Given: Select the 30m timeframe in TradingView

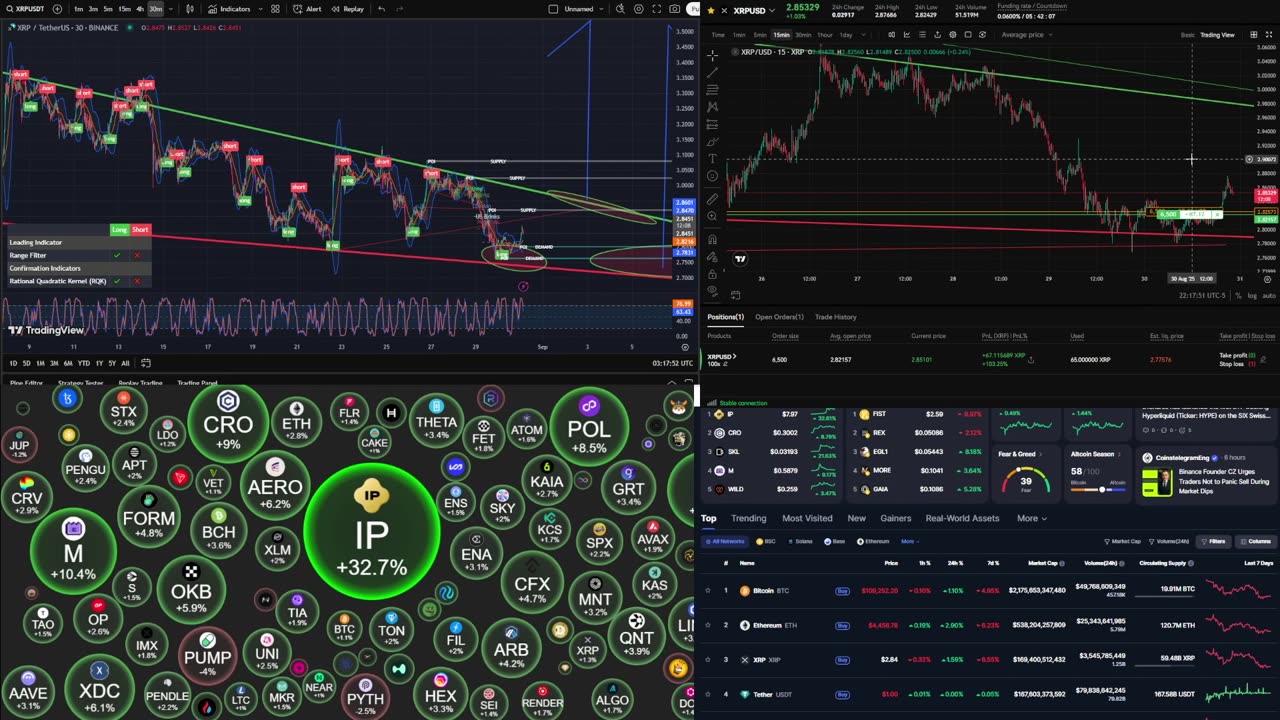Looking at the screenshot, I should [156, 9].
